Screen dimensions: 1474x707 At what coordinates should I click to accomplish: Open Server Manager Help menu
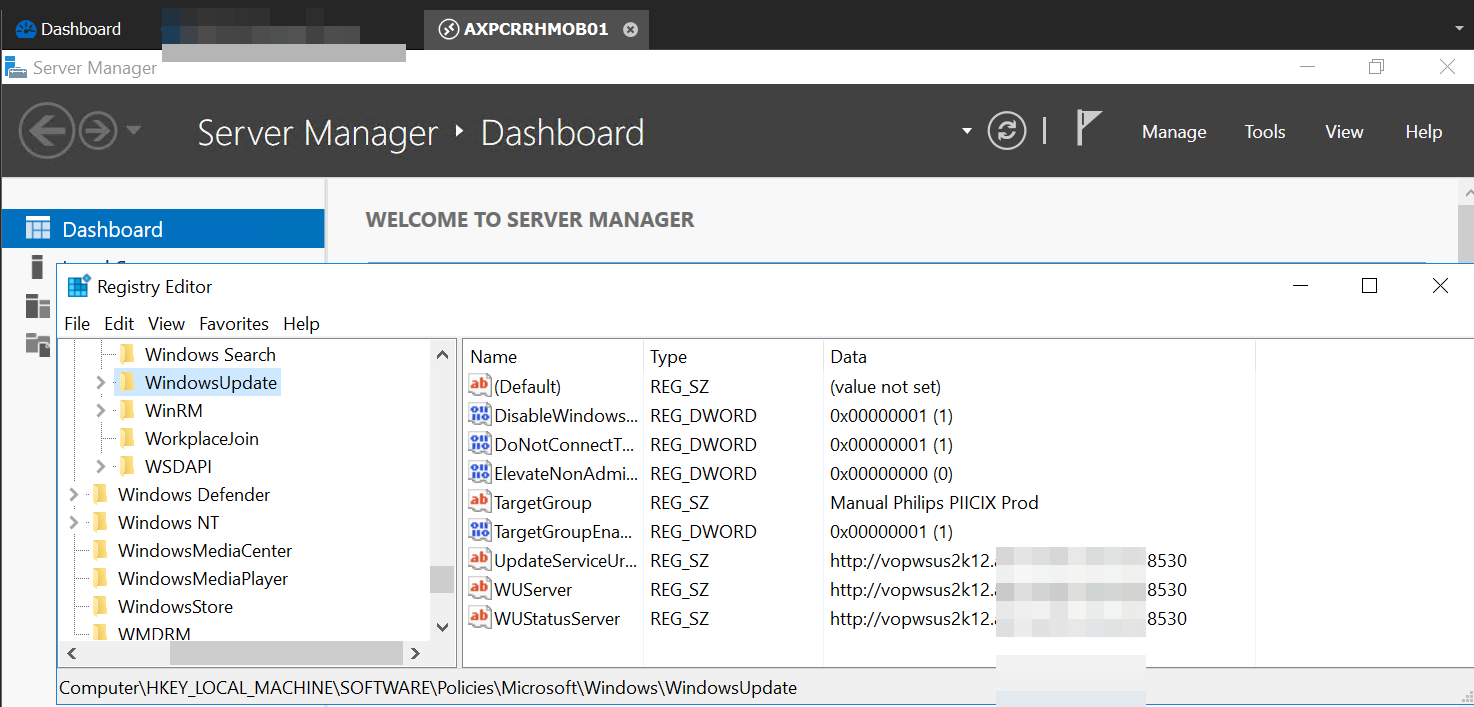[x=1424, y=132]
